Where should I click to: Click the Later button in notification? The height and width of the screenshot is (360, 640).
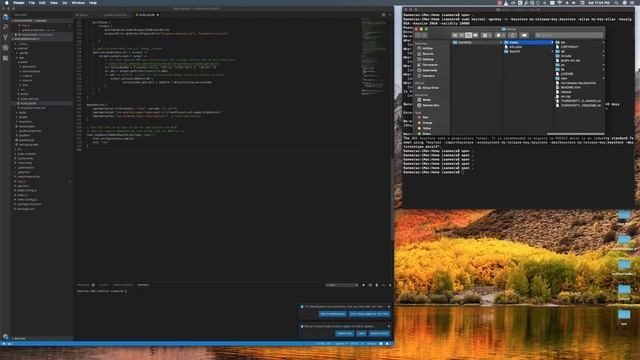click(x=361, y=333)
